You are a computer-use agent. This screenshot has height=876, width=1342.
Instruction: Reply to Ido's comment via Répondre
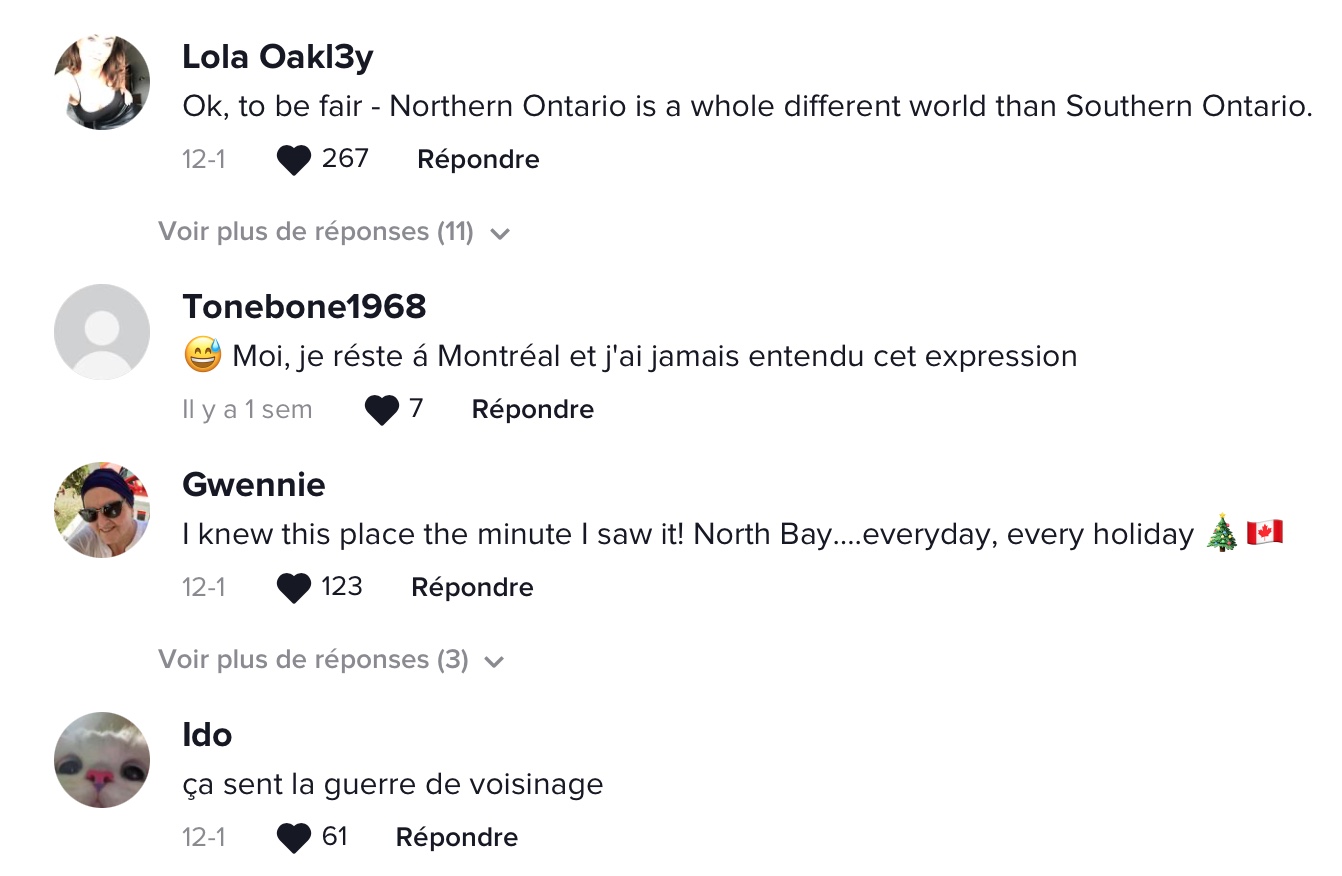457,838
